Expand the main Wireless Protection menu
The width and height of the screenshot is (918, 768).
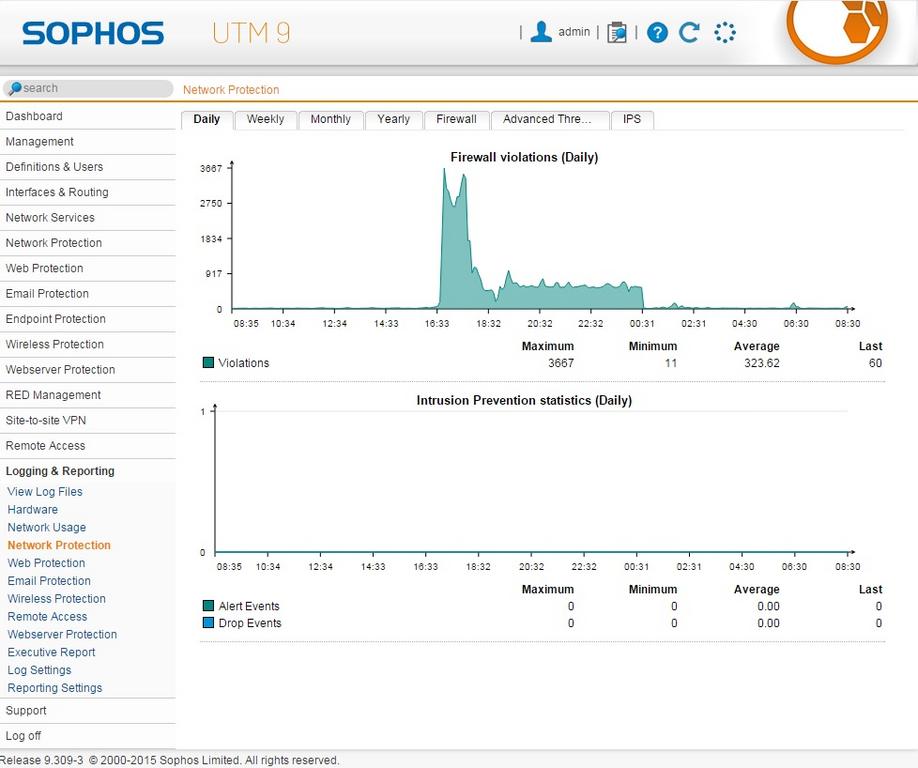tap(88, 344)
